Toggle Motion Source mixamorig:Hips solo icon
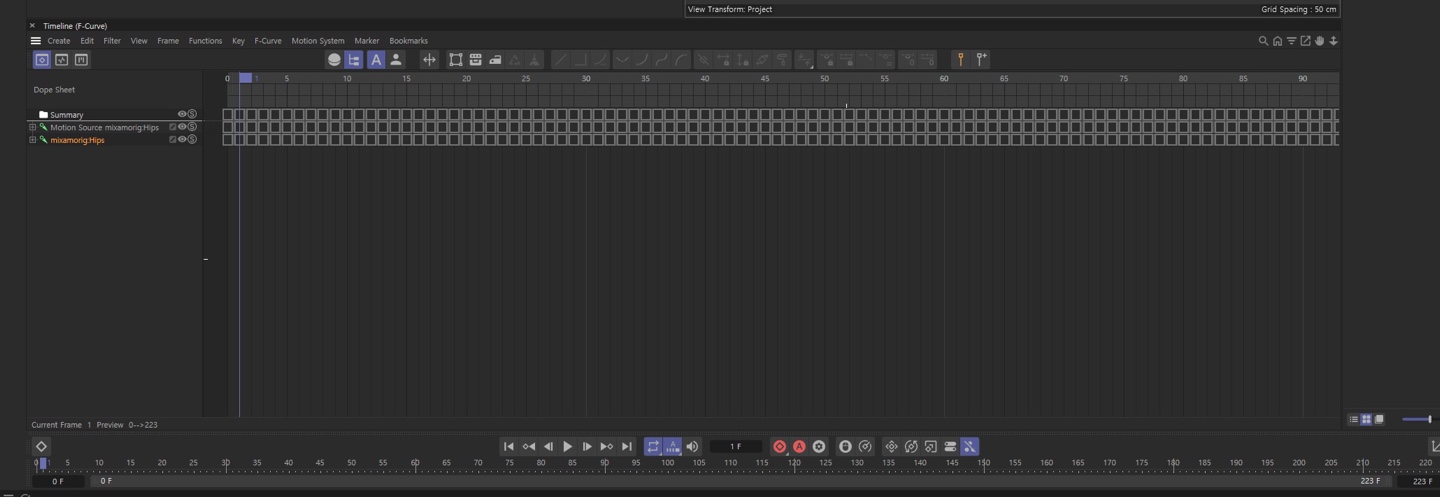Image resolution: width=1440 pixels, height=497 pixels. click(x=192, y=127)
